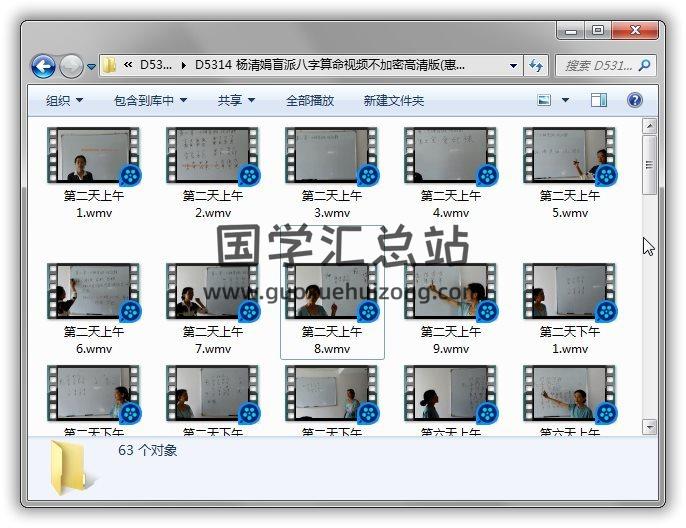
Task: Click the 全部播放 button
Action: tap(310, 101)
